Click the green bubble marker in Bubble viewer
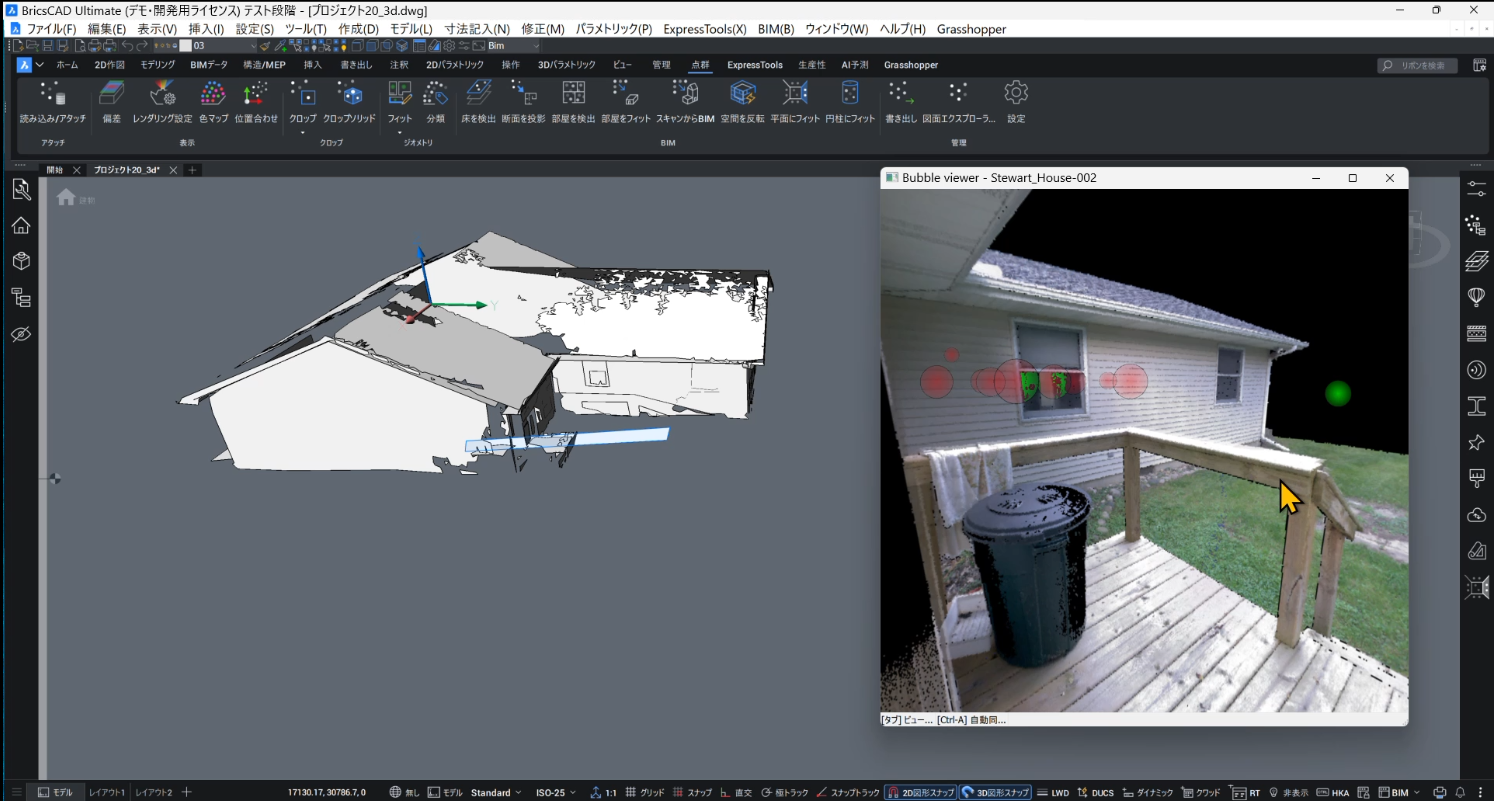The height and width of the screenshot is (801, 1494). 1337,394
